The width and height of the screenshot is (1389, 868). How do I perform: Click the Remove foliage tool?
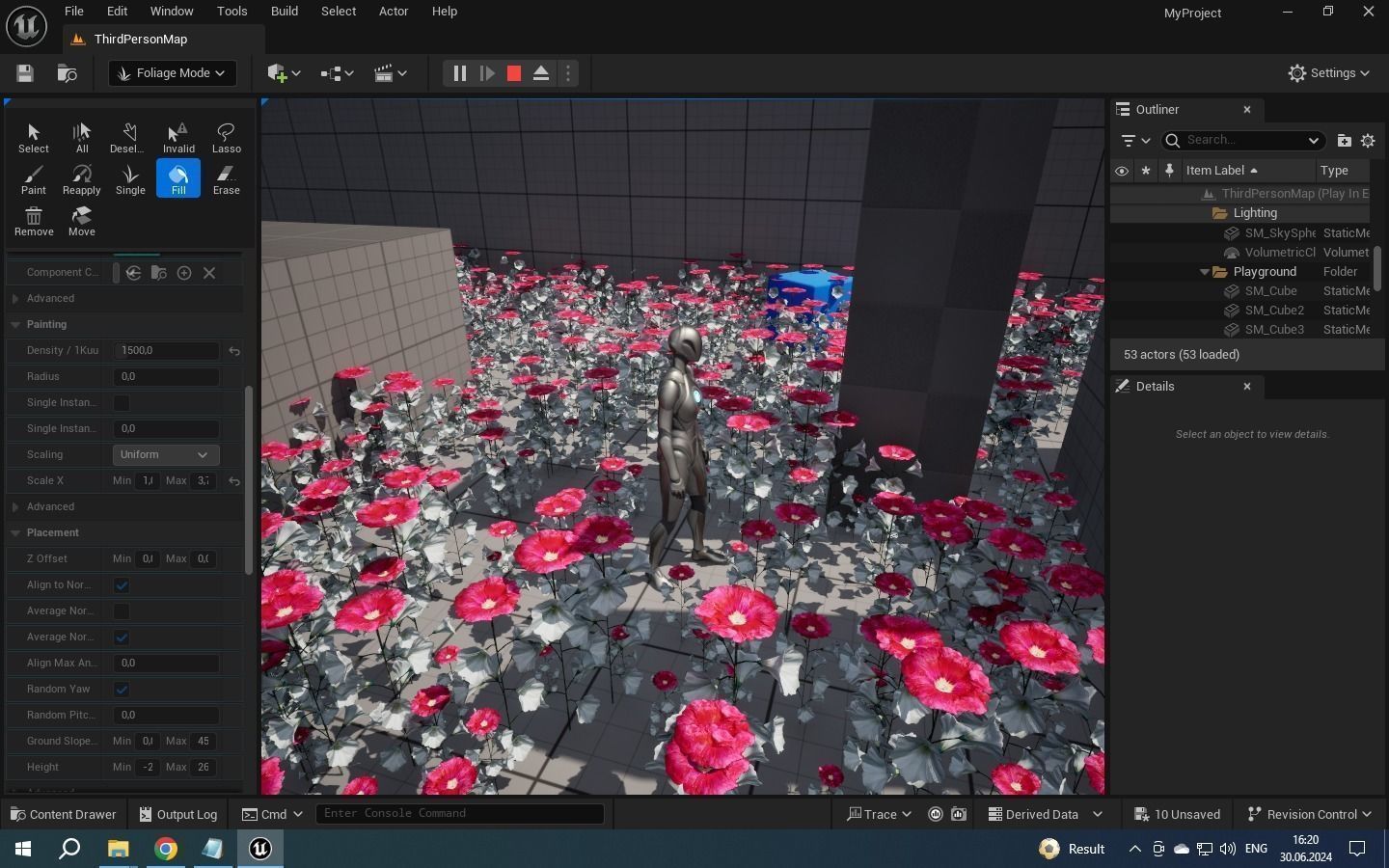[x=33, y=221]
